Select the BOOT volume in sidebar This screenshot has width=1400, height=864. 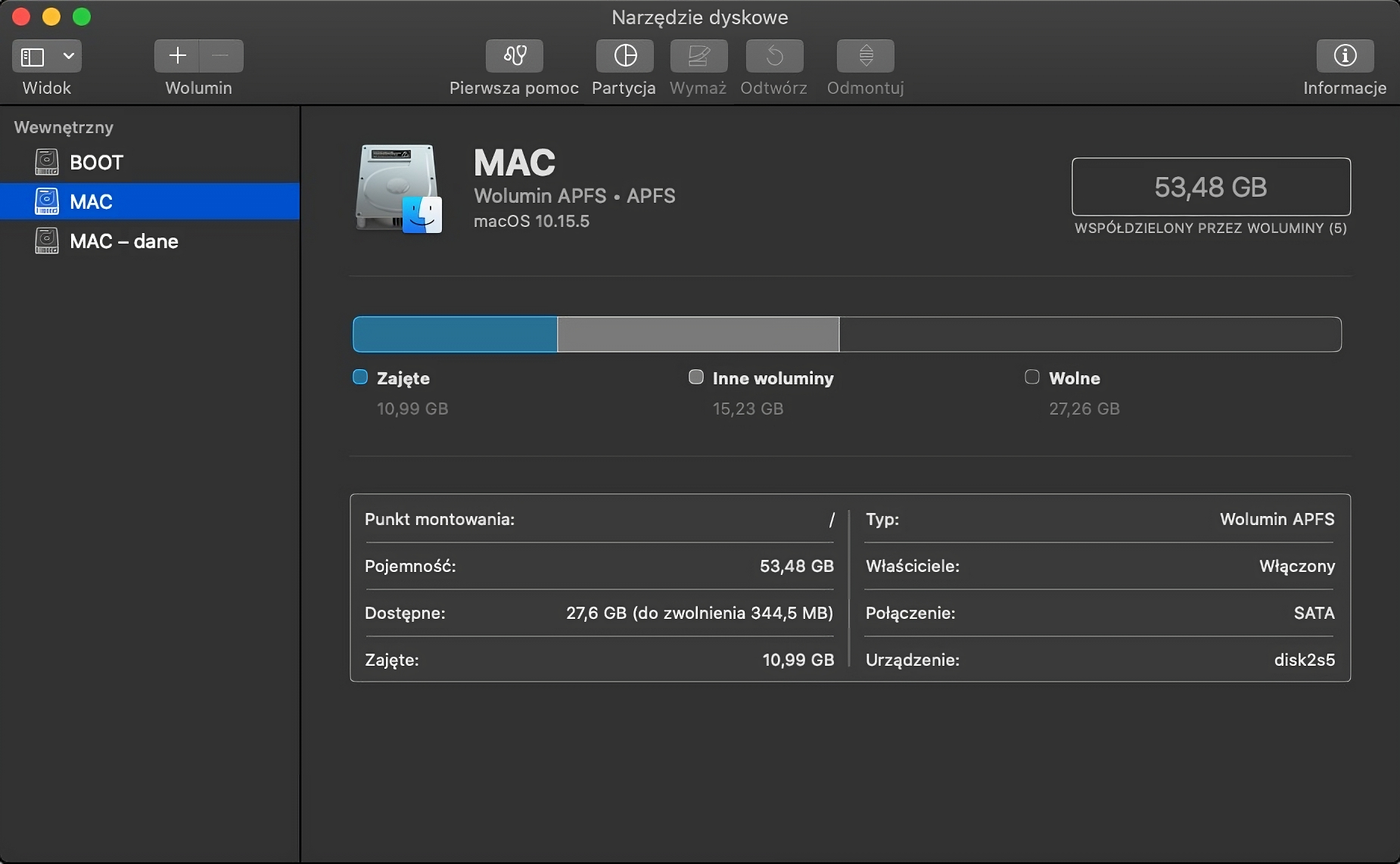96,161
